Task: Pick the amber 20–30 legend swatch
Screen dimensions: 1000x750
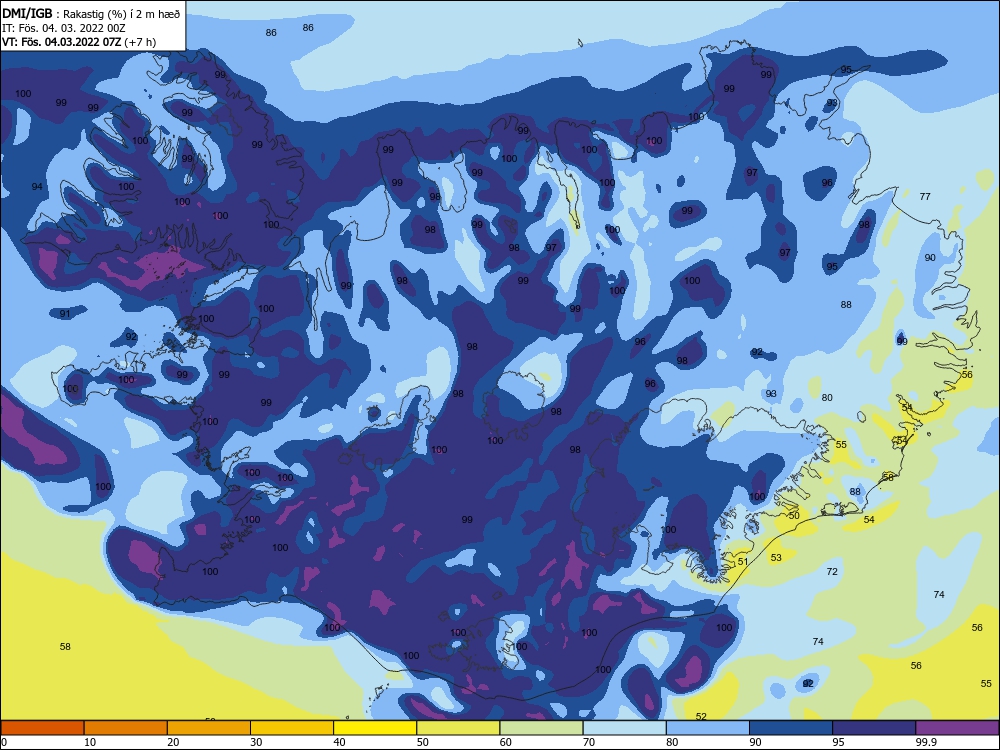Action: pos(209,728)
